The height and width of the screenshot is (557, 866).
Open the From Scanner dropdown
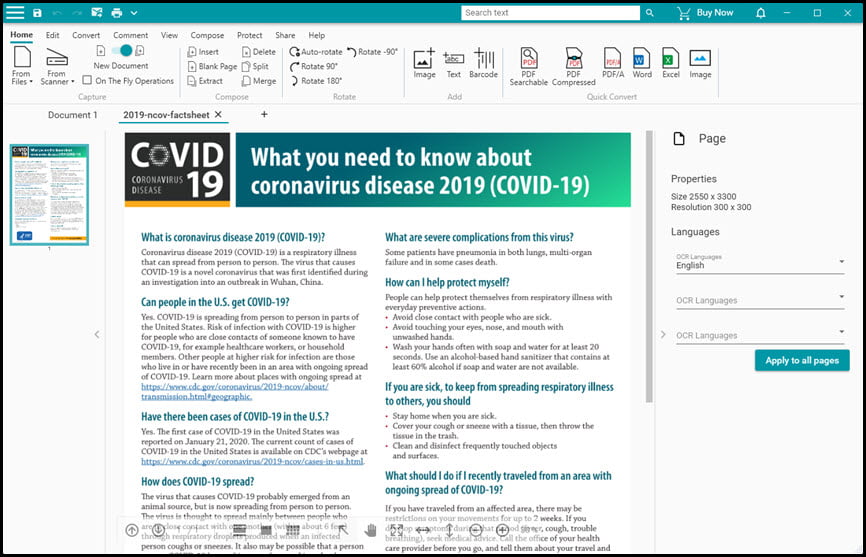pyautogui.click(x=57, y=67)
